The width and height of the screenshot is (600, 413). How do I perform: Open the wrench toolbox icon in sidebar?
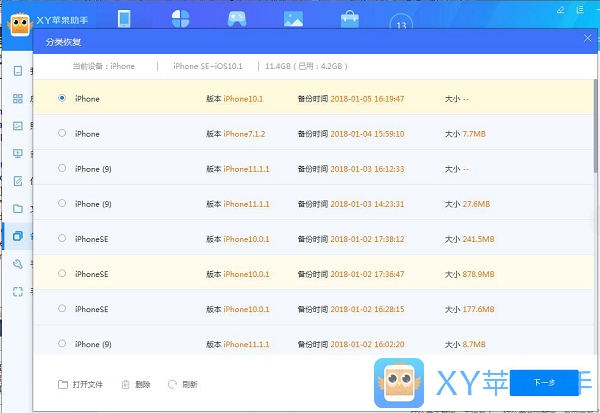(18, 264)
